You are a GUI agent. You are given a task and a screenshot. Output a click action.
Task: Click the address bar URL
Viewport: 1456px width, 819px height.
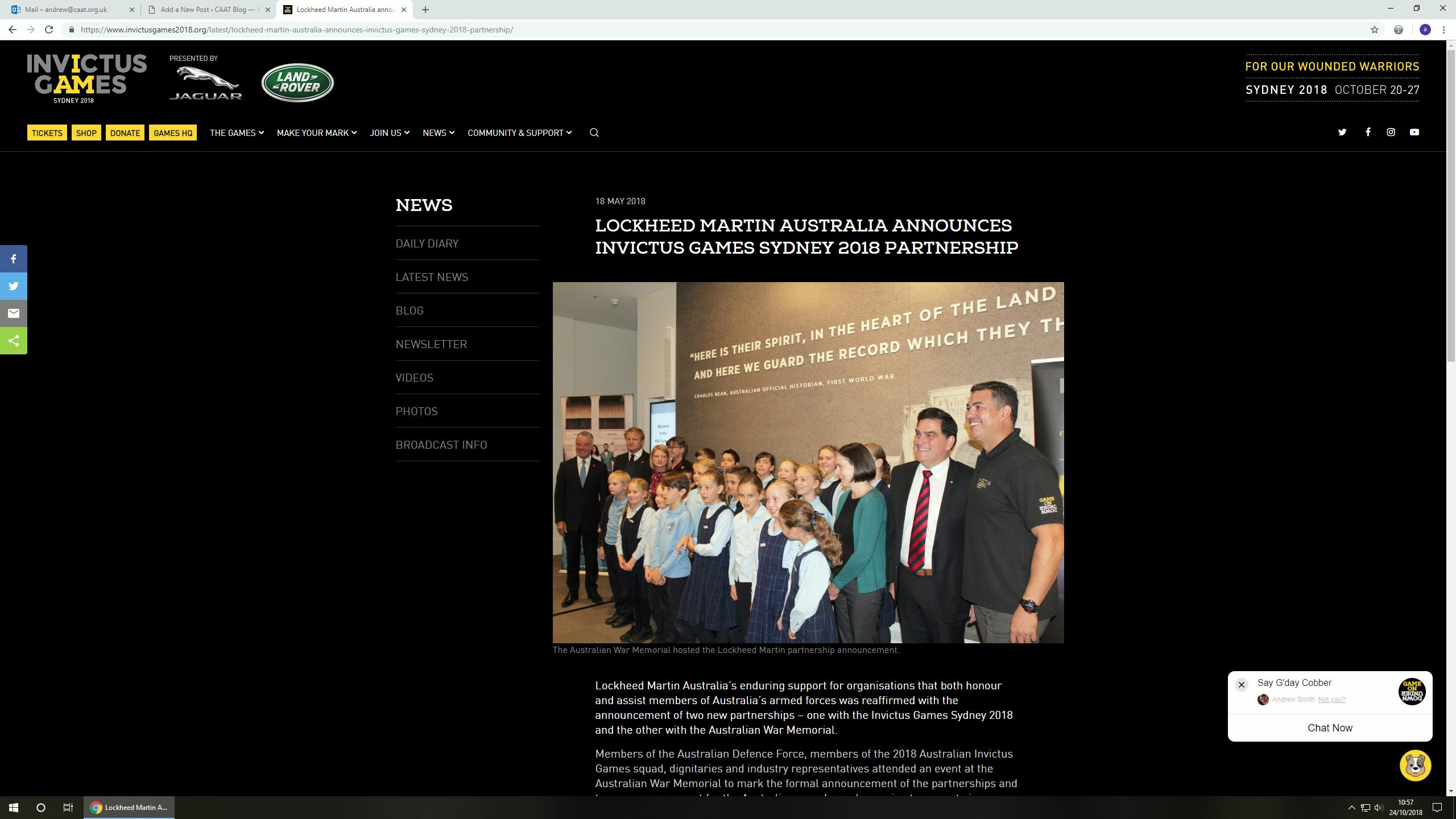(297, 30)
